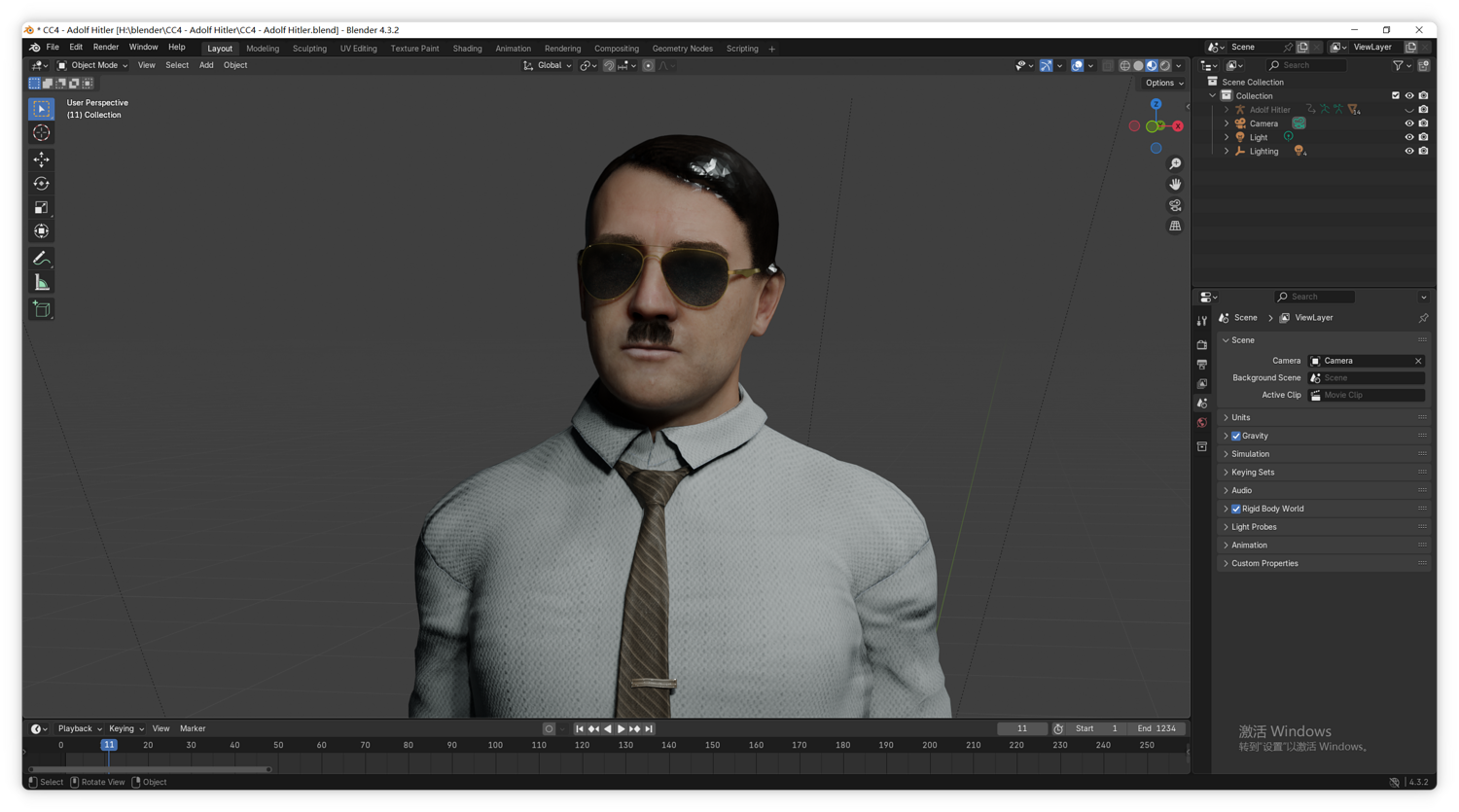1459x812 pixels.
Task: Select the Cursor tool in the toolbar
Action: (41, 133)
